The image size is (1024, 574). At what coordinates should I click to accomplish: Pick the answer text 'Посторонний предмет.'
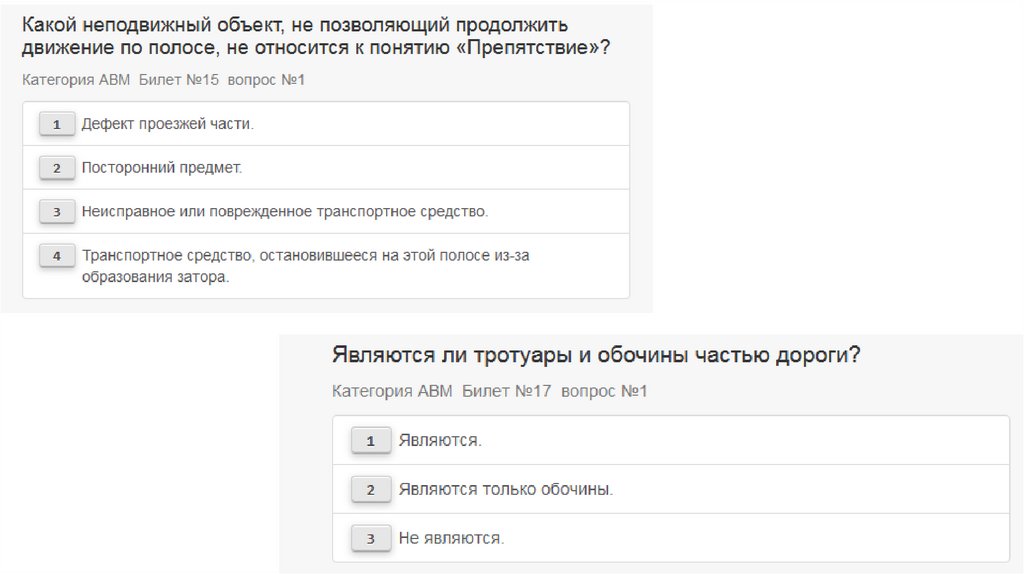pyautogui.click(x=161, y=168)
